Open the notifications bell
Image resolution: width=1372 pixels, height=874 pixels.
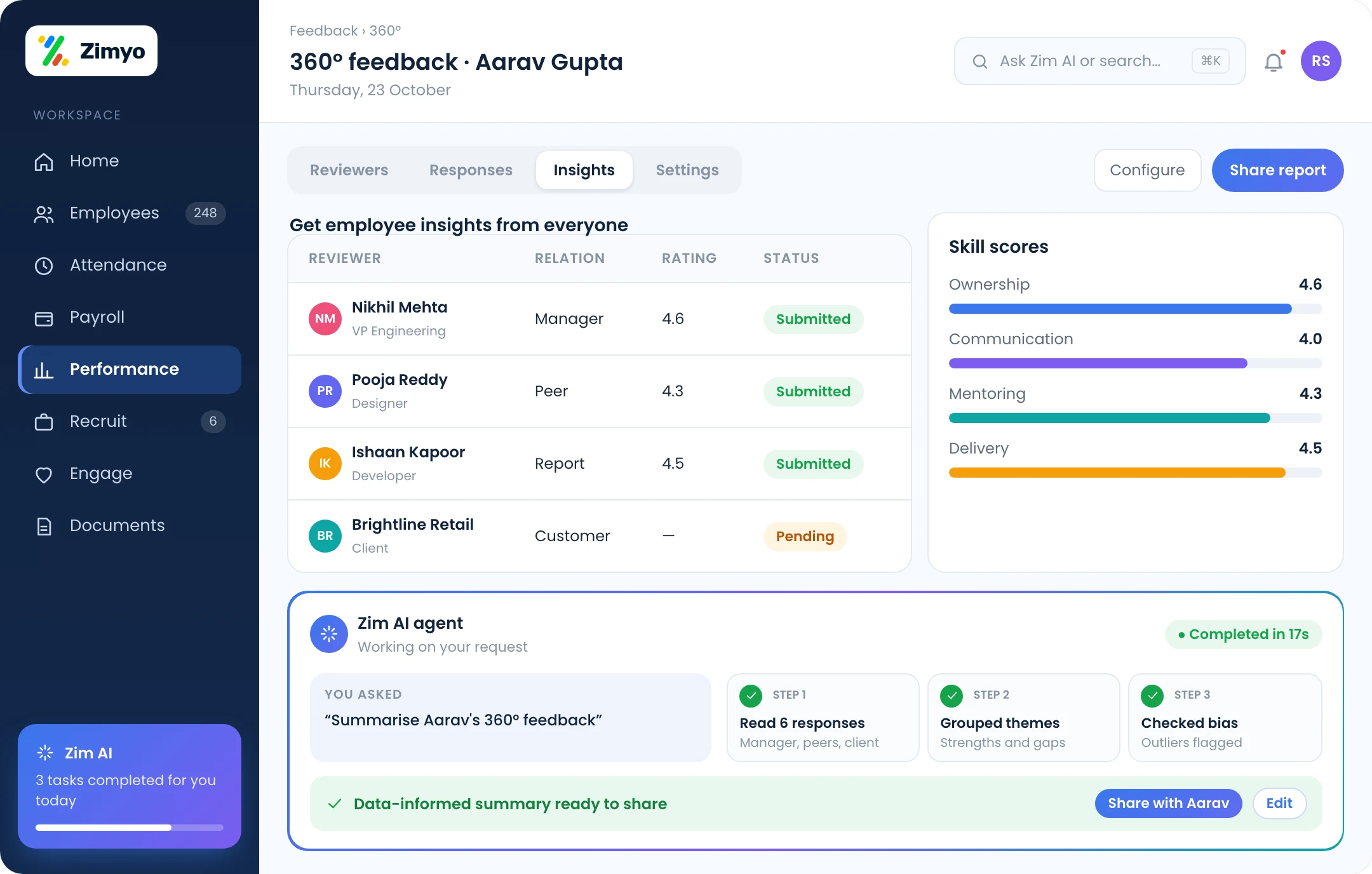tap(1274, 62)
